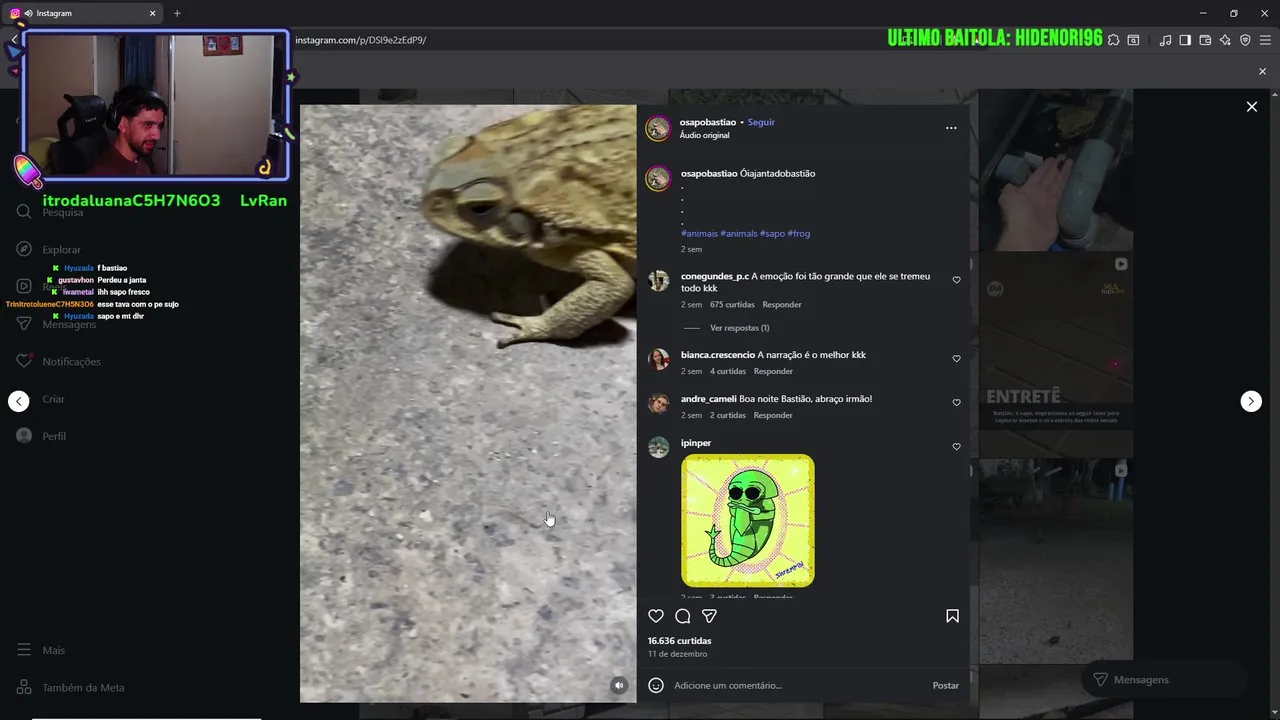
Task: Post the comment with Postar
Action: click(x=945, y=685)
